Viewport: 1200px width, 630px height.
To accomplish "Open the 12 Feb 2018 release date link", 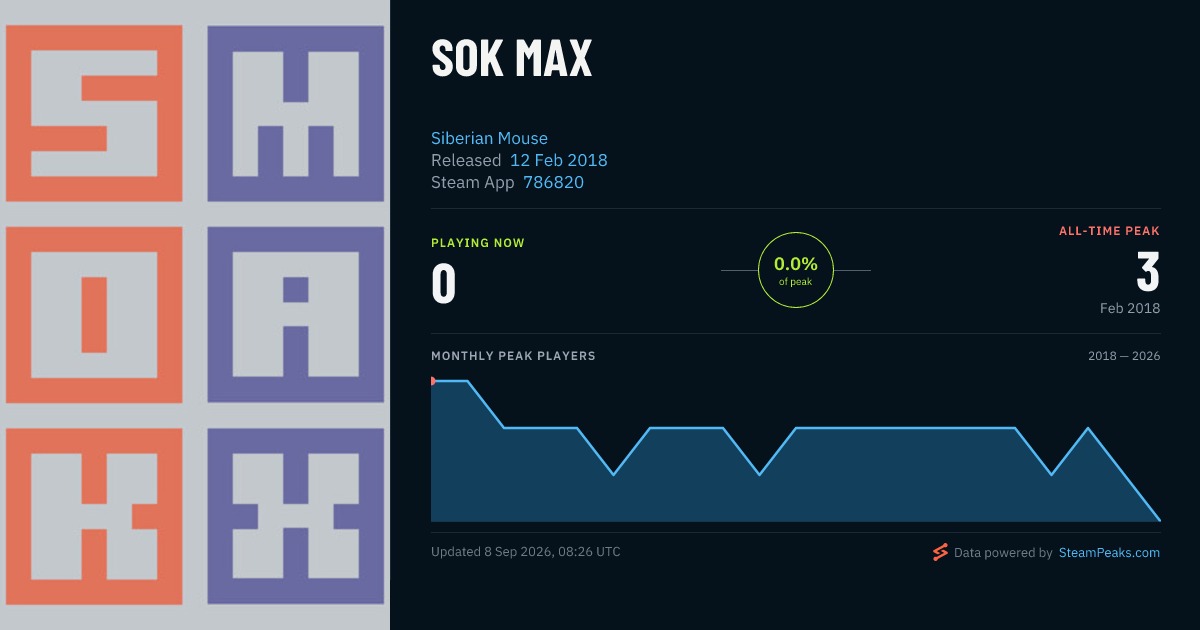I will tap(558, 160).
